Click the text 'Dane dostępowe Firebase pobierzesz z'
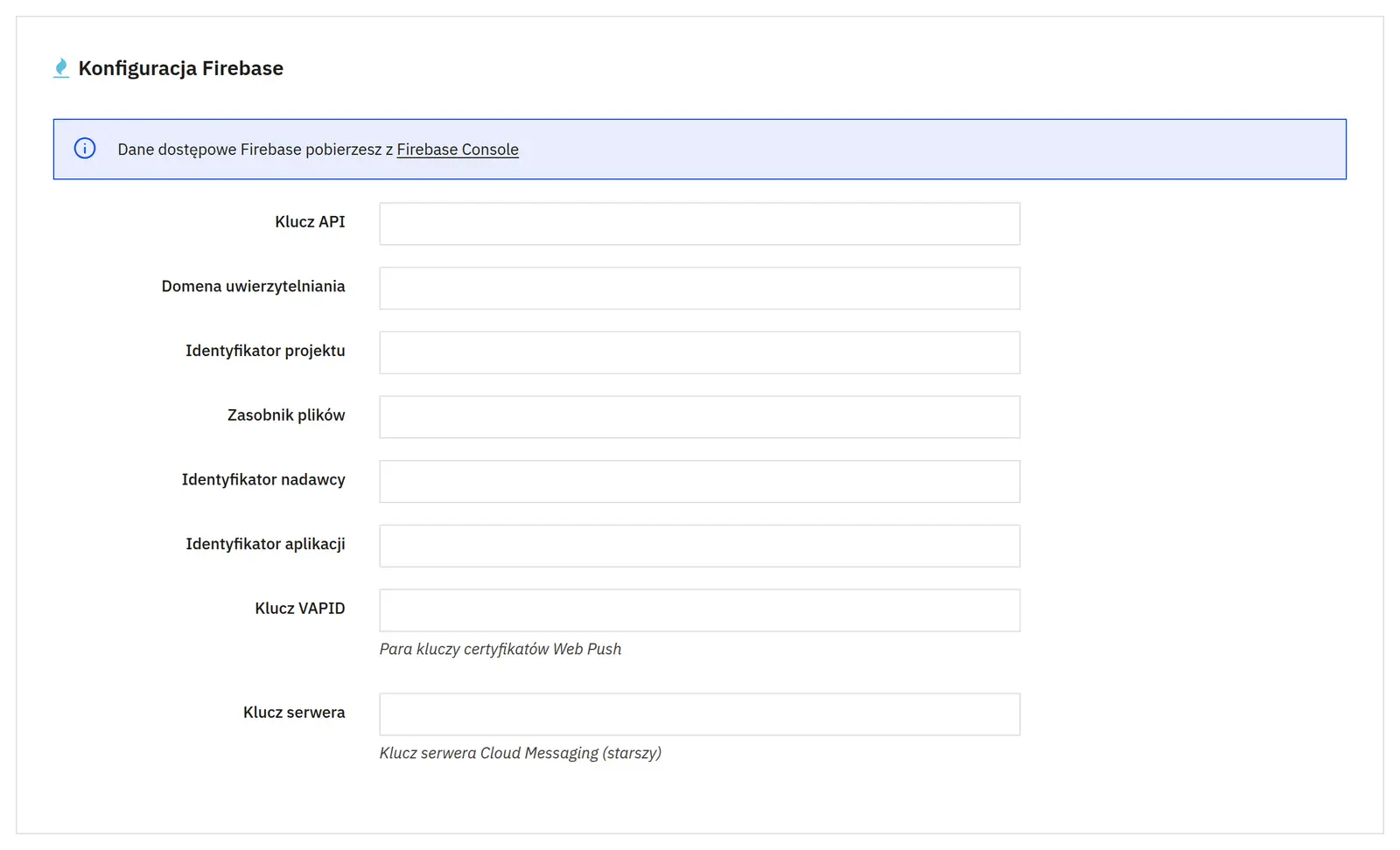 coord(255,150)
